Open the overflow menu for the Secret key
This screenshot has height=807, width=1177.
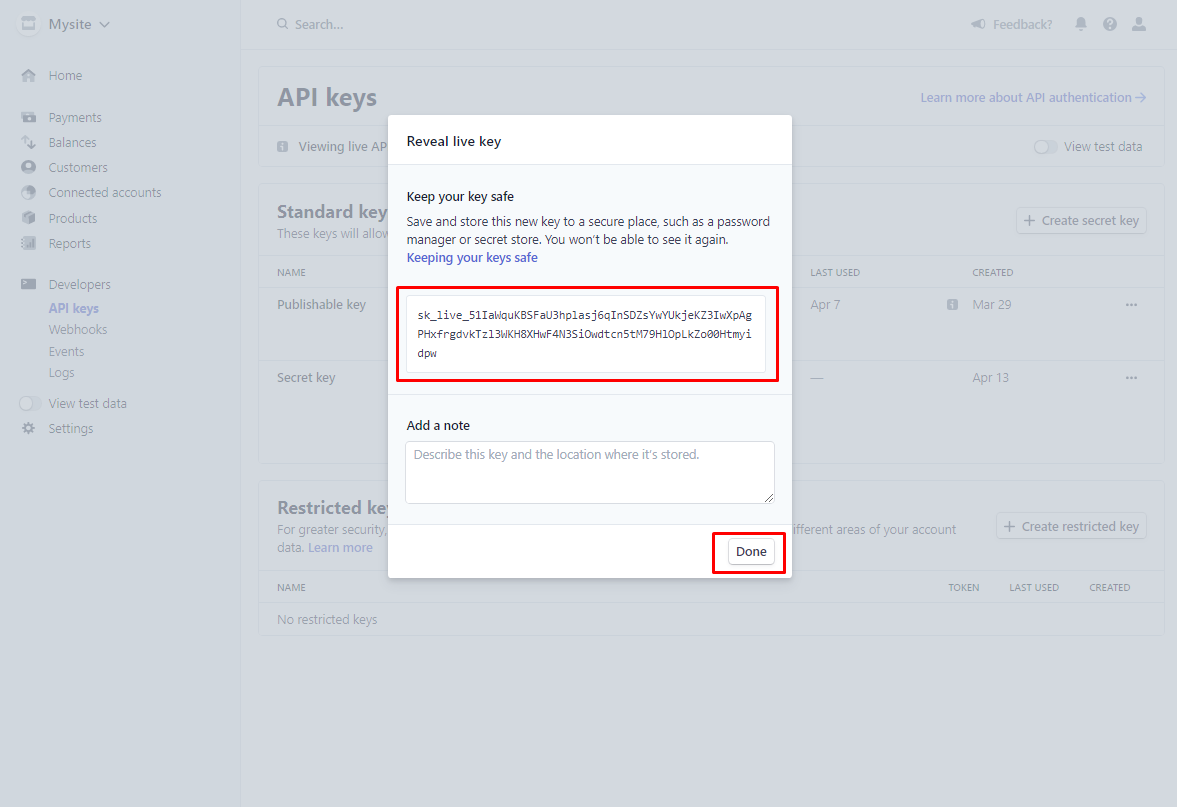point(1131,377)
